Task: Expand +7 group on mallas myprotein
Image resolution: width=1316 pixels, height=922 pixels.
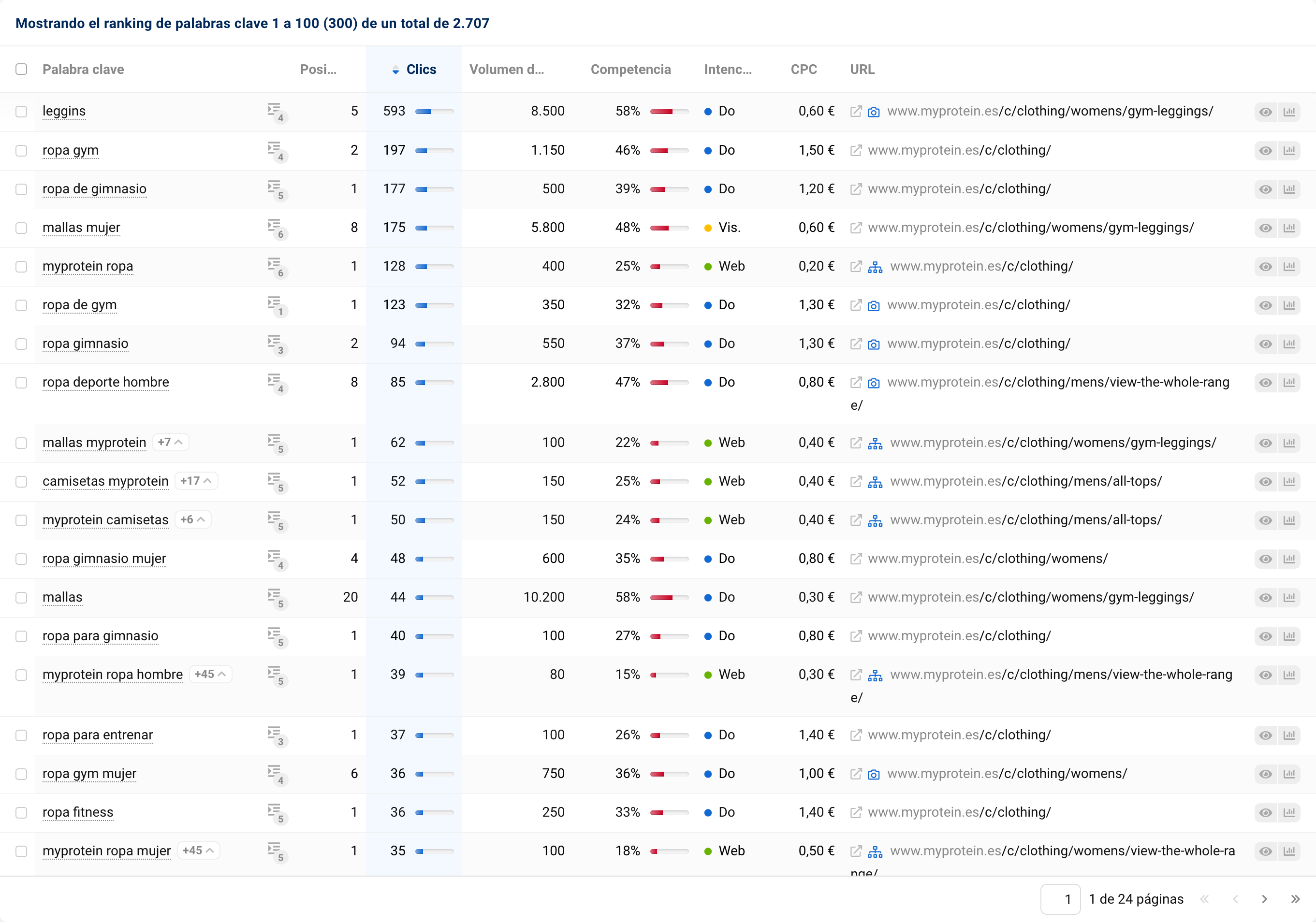Action: 170,442
